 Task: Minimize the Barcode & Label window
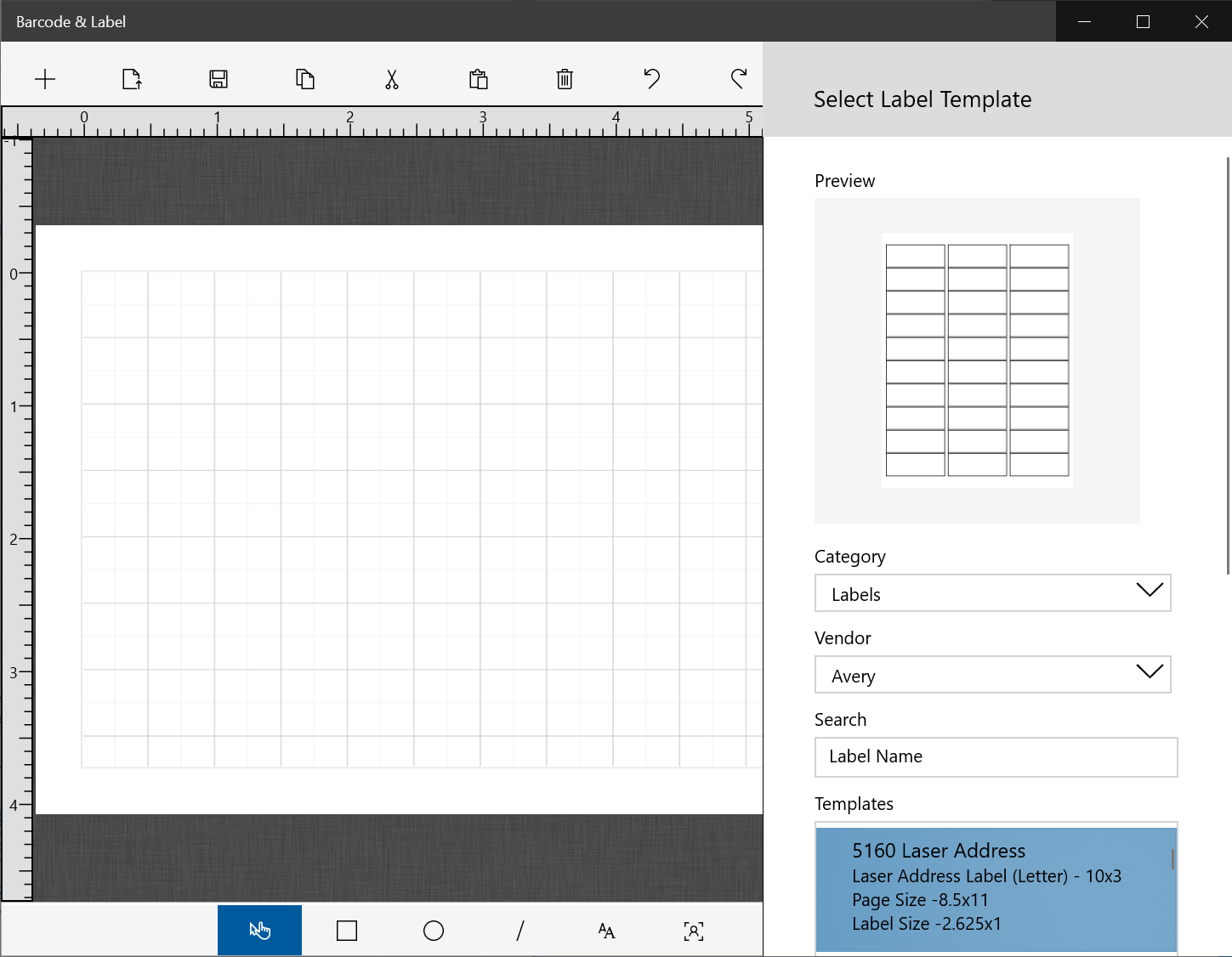point(1085,21)
